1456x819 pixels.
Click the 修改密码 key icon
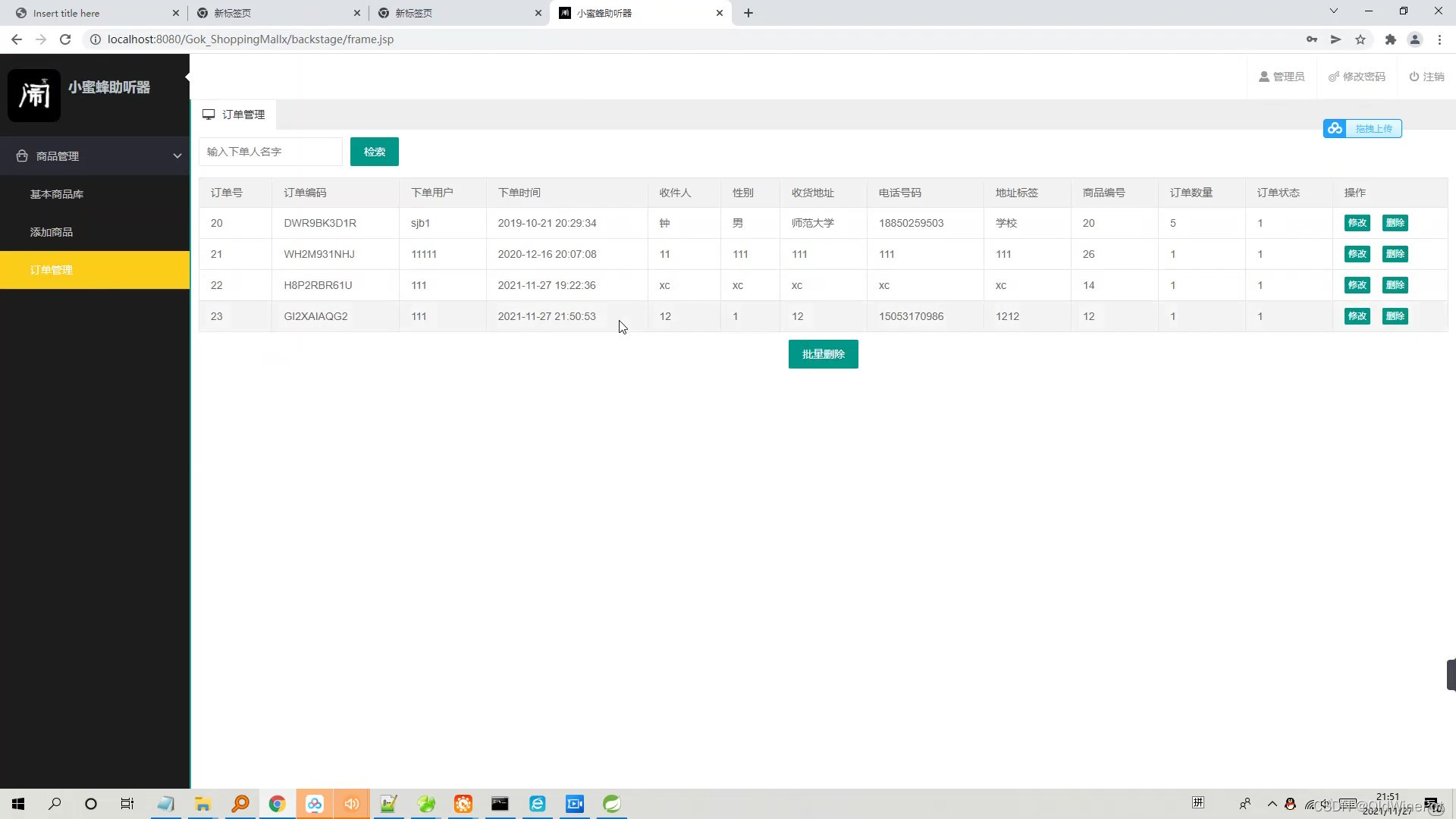point(1334,77)
